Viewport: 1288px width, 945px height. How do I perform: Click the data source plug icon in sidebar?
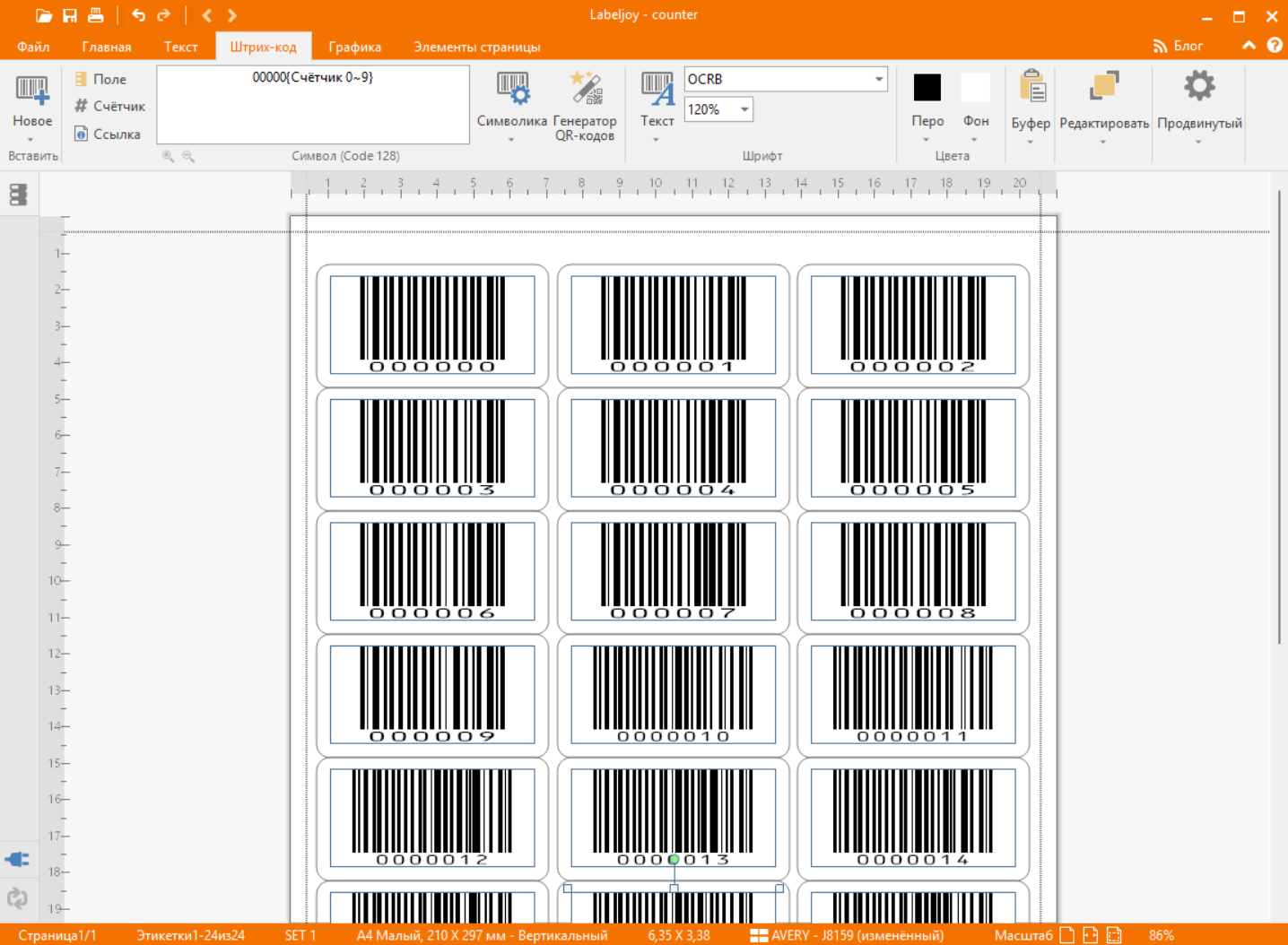(17, 860)
